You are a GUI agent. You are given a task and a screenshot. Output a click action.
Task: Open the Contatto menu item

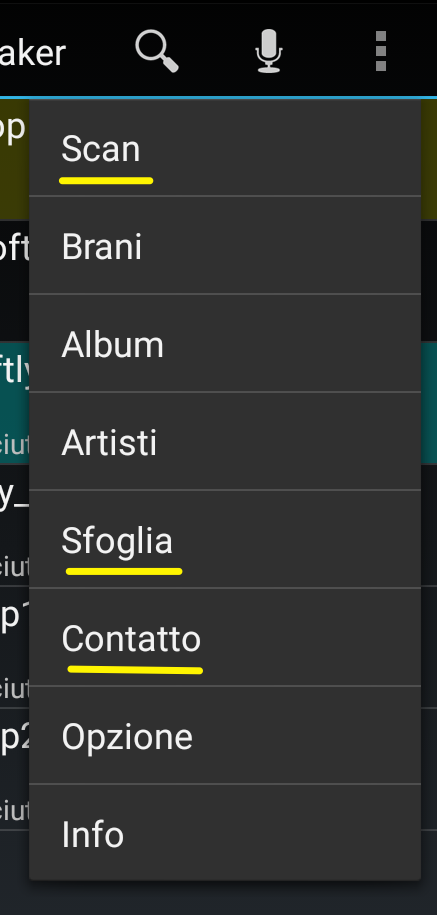click(x=225, y=638)
